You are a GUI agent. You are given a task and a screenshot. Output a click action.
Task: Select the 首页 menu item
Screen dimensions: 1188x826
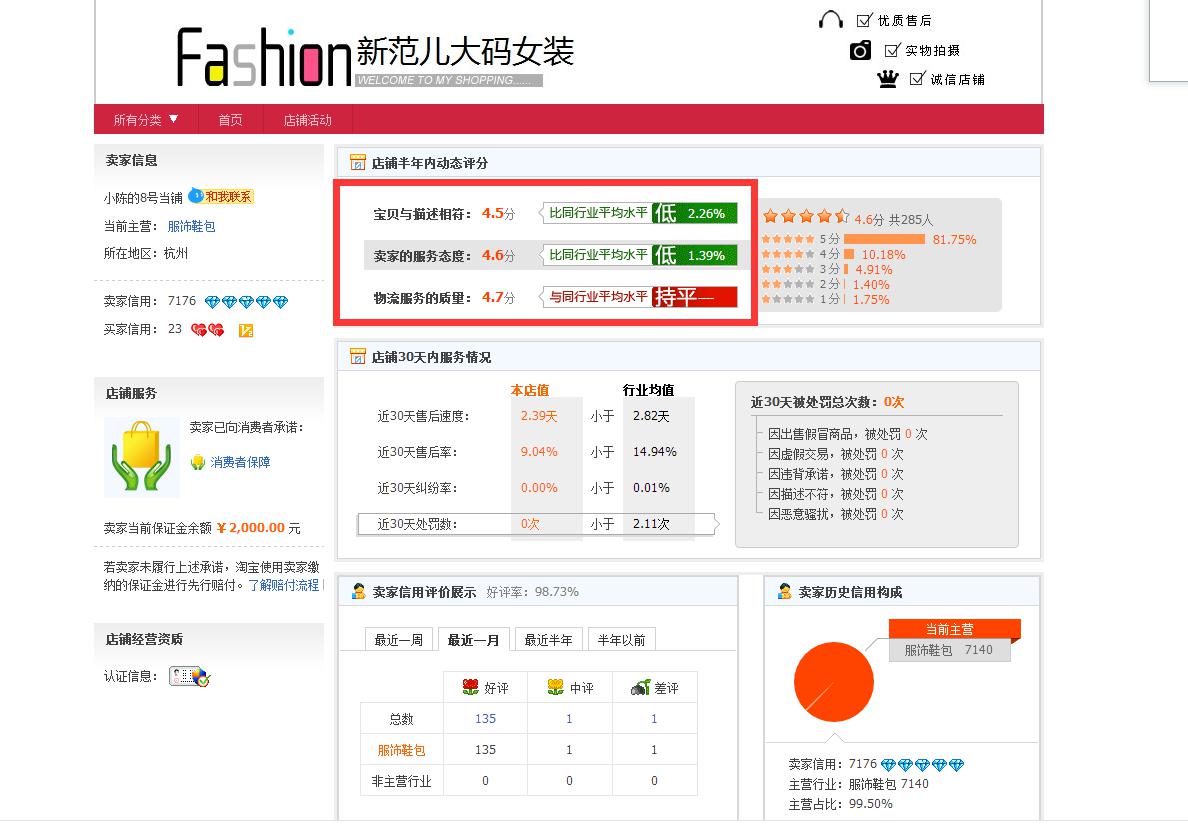[230, 118]
